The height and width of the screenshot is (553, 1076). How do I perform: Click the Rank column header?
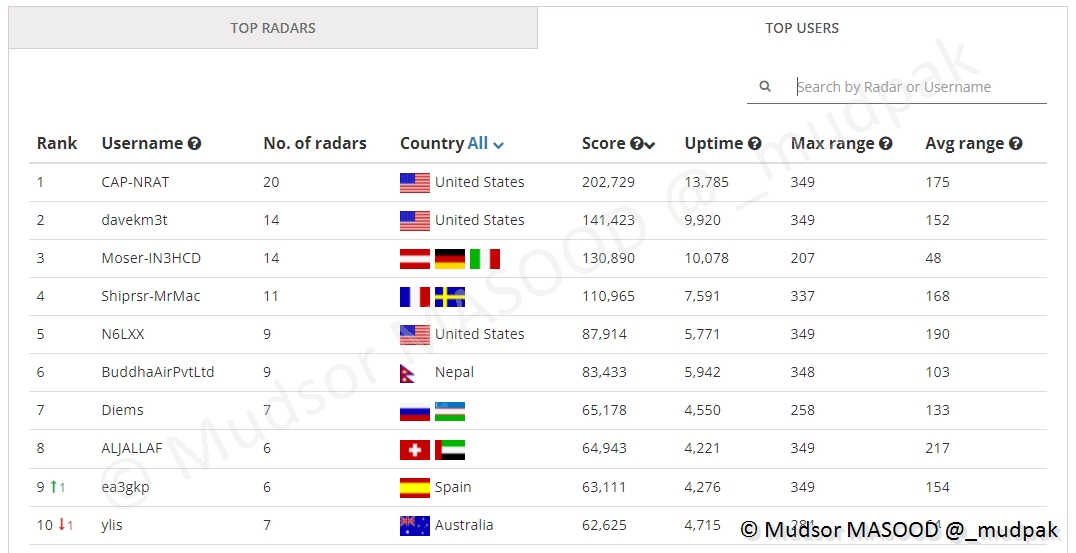pos(57,143)
